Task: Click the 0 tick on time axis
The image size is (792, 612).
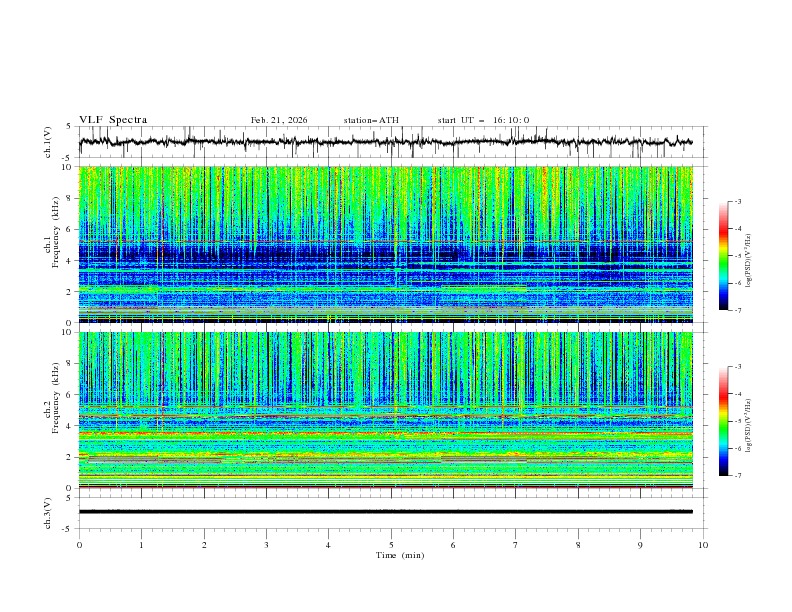Action: (x=80, y=545)
